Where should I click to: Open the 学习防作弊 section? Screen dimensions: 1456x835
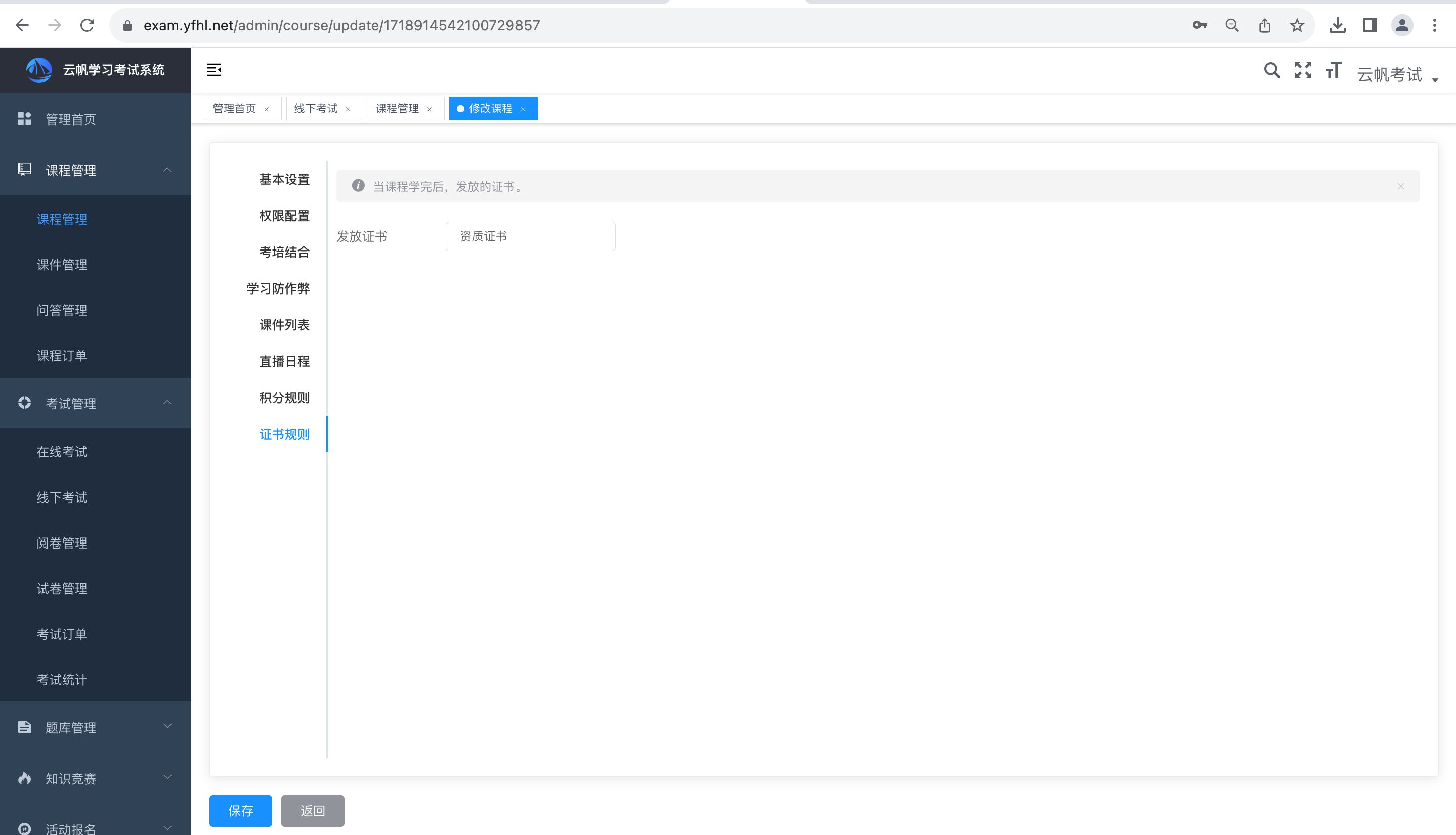pyautogui.click(x=278, y=288)
